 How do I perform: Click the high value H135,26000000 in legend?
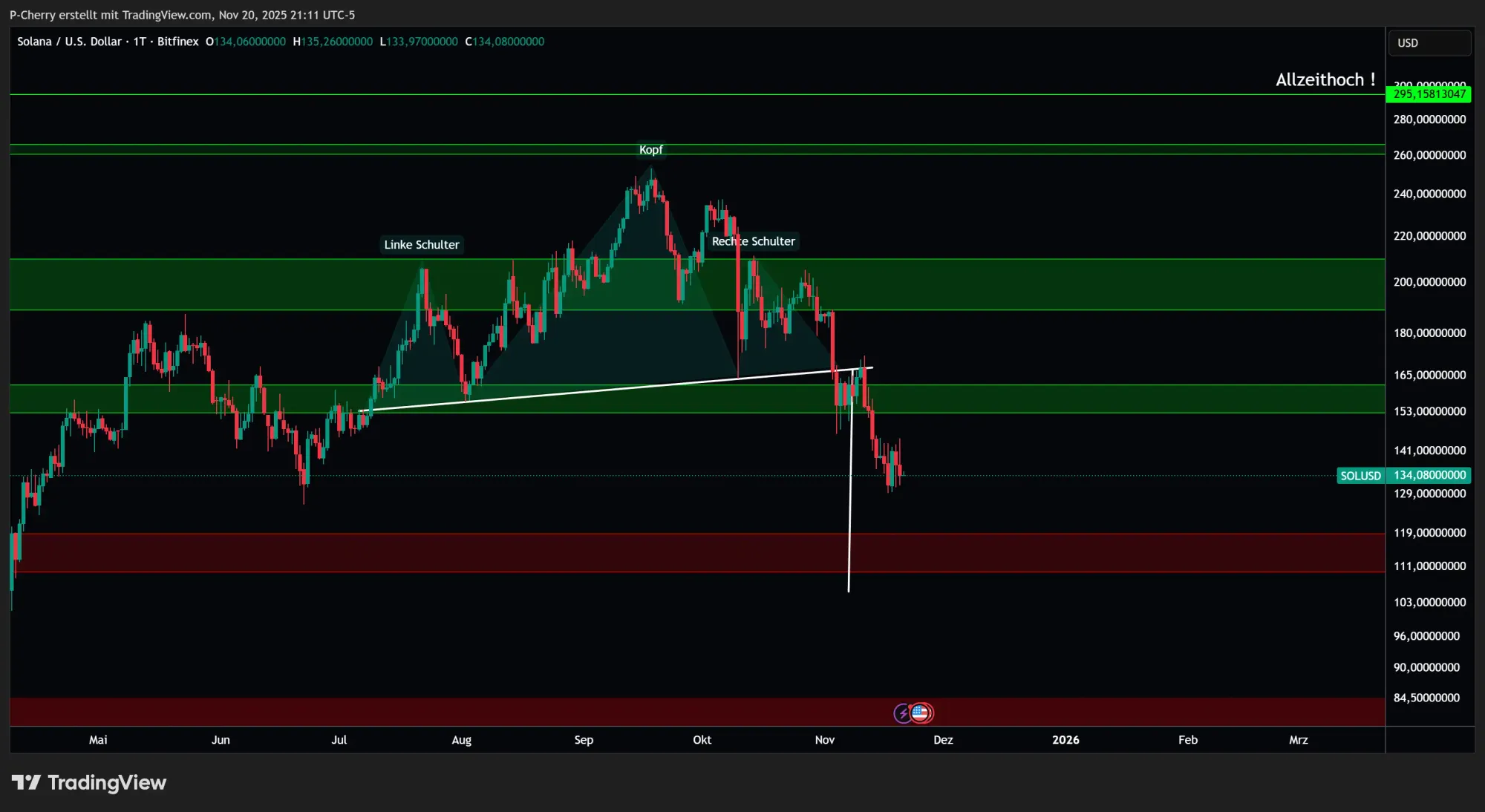tap(333, 42)
